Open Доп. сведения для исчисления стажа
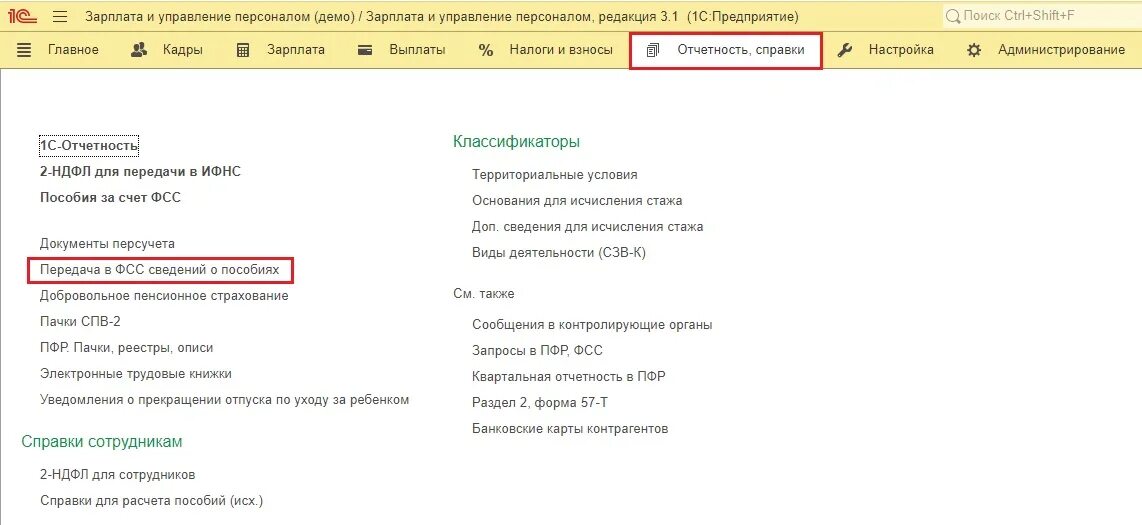 pos(588,226)
